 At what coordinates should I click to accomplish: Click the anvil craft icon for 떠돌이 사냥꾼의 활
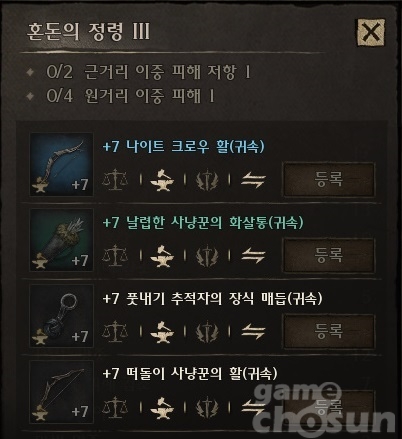click(162, 408)
